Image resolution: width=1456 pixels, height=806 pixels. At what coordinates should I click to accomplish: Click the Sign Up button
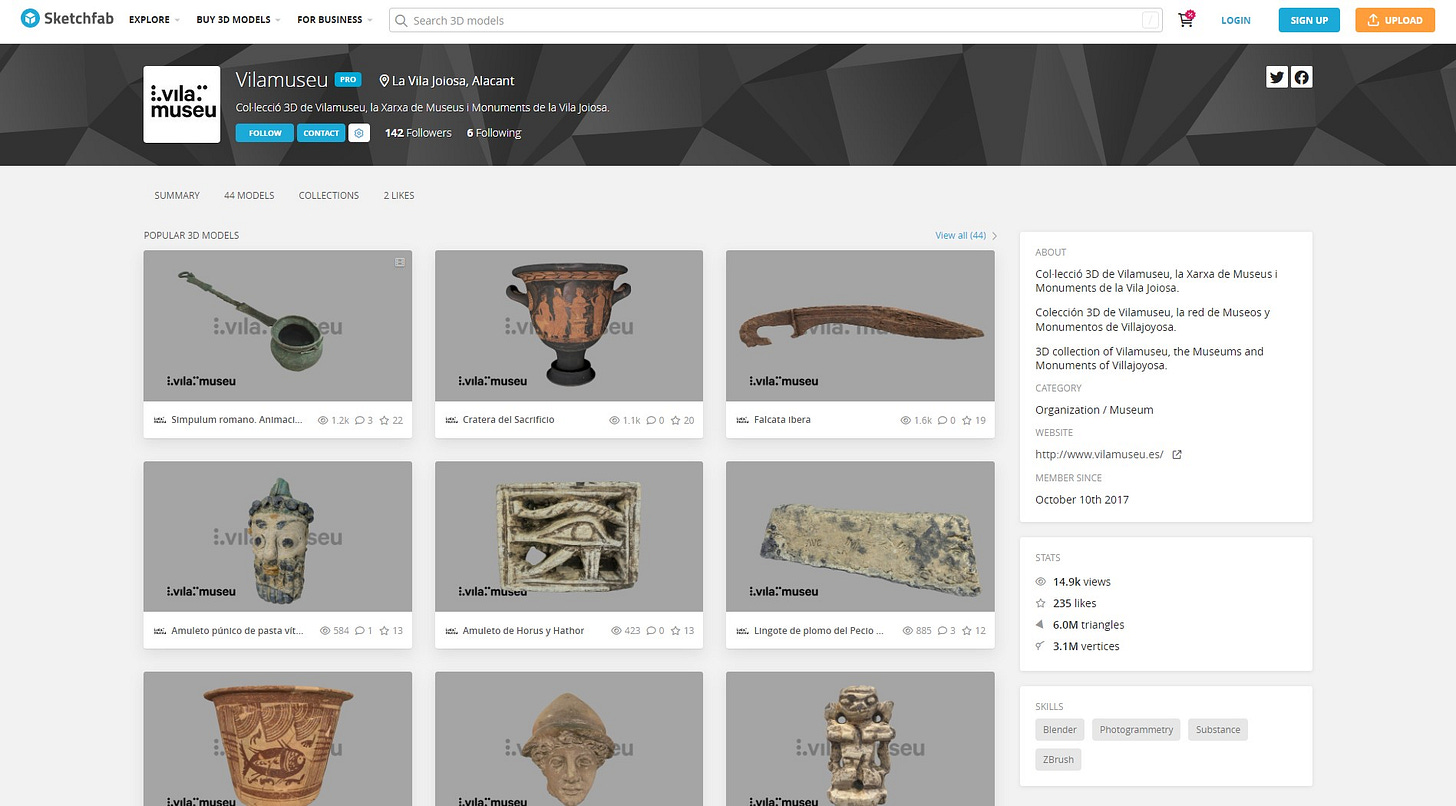(1309, 20)
